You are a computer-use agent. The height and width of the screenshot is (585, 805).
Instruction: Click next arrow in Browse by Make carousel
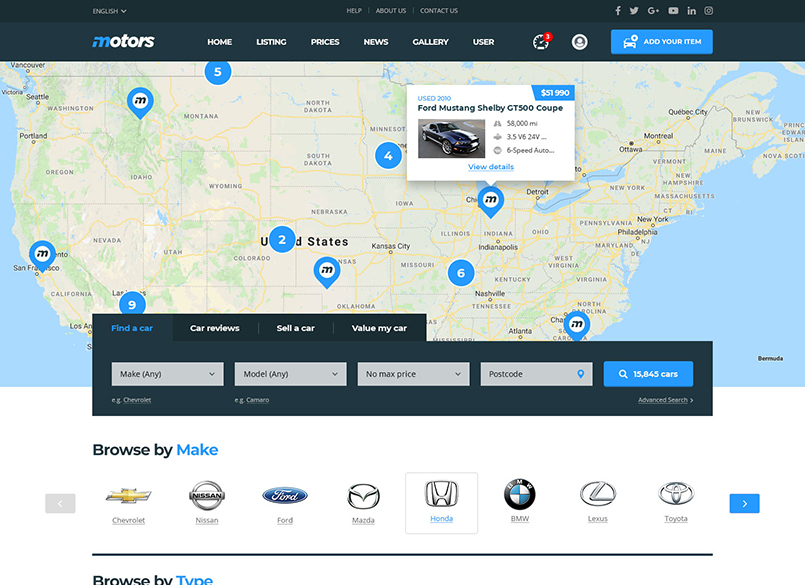point(744,503)
